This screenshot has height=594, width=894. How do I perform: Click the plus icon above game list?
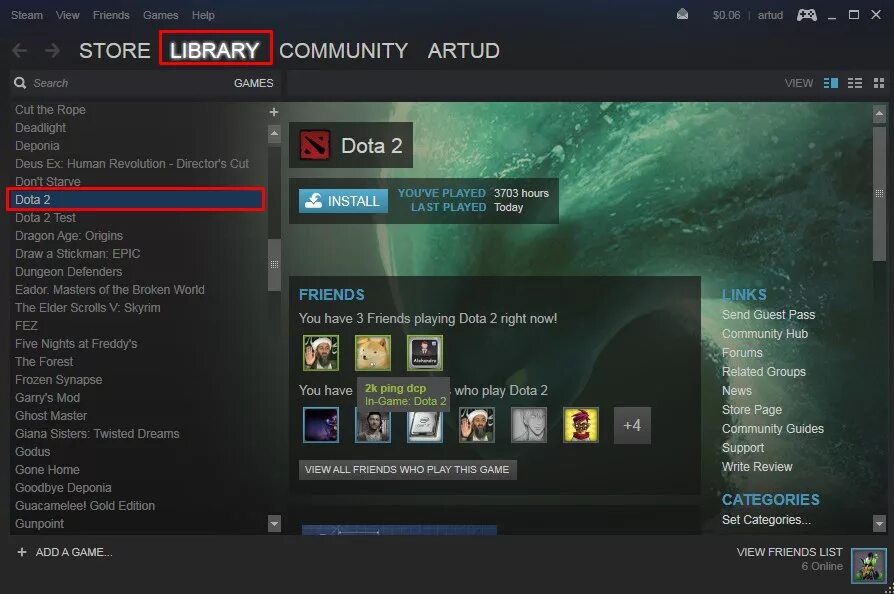(x=274, y=112)
